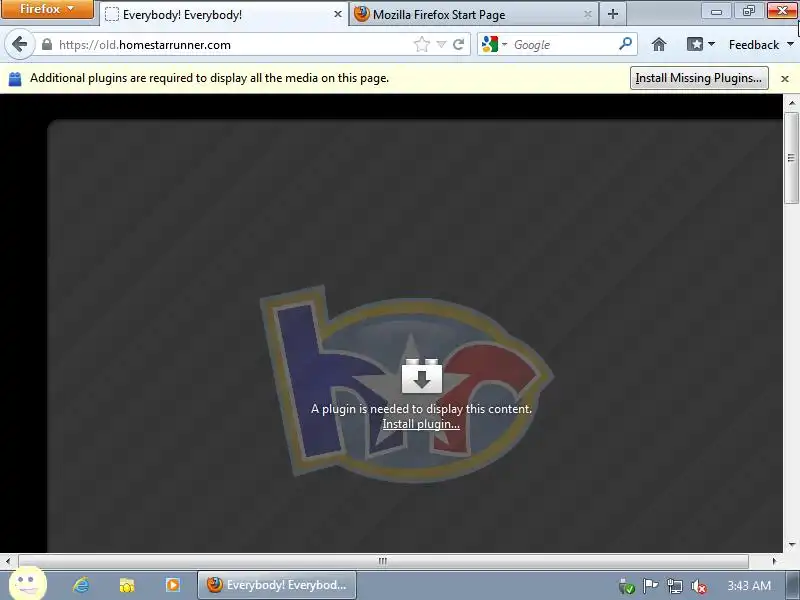Open Windows Media Player from taskbar
The width and height of the screenshot is (800, 600).
(x=172, y=585)
